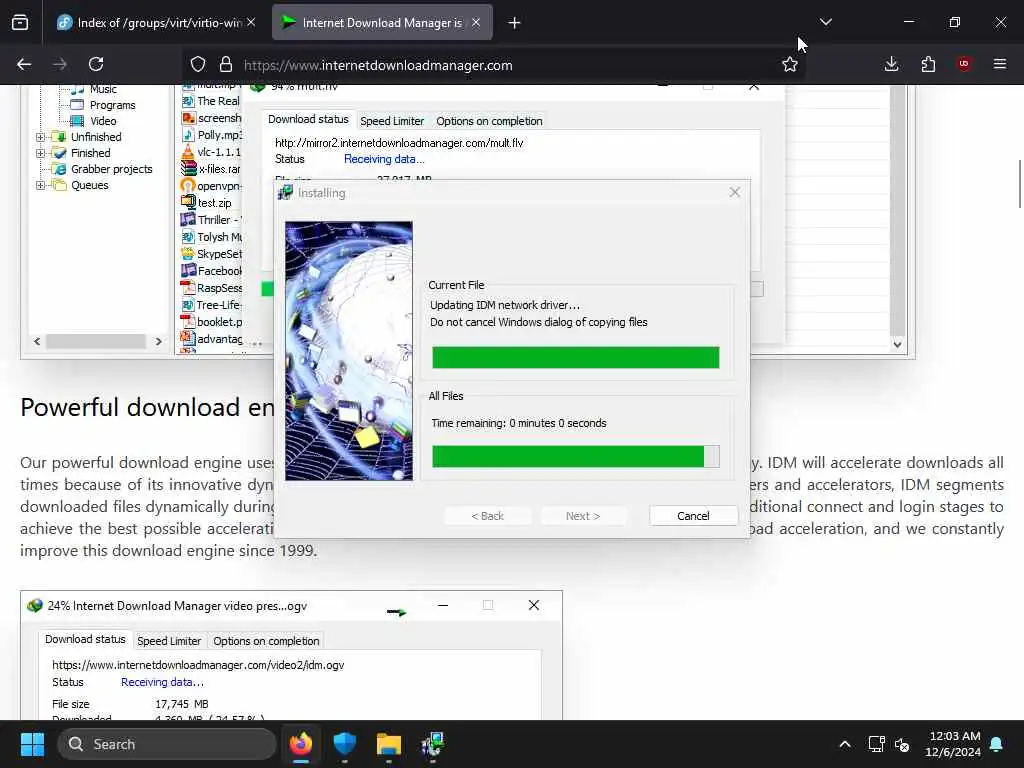Select the Video category
The height and width of the screenshot is (768, 1024).
point(103,121)
